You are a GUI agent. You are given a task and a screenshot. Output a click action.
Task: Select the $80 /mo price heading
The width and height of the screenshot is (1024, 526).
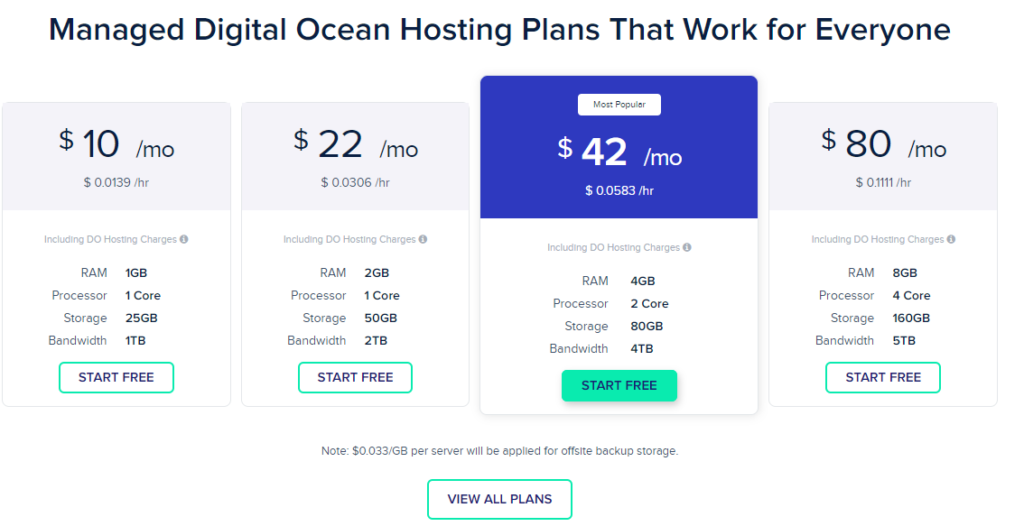click(883, 145)
